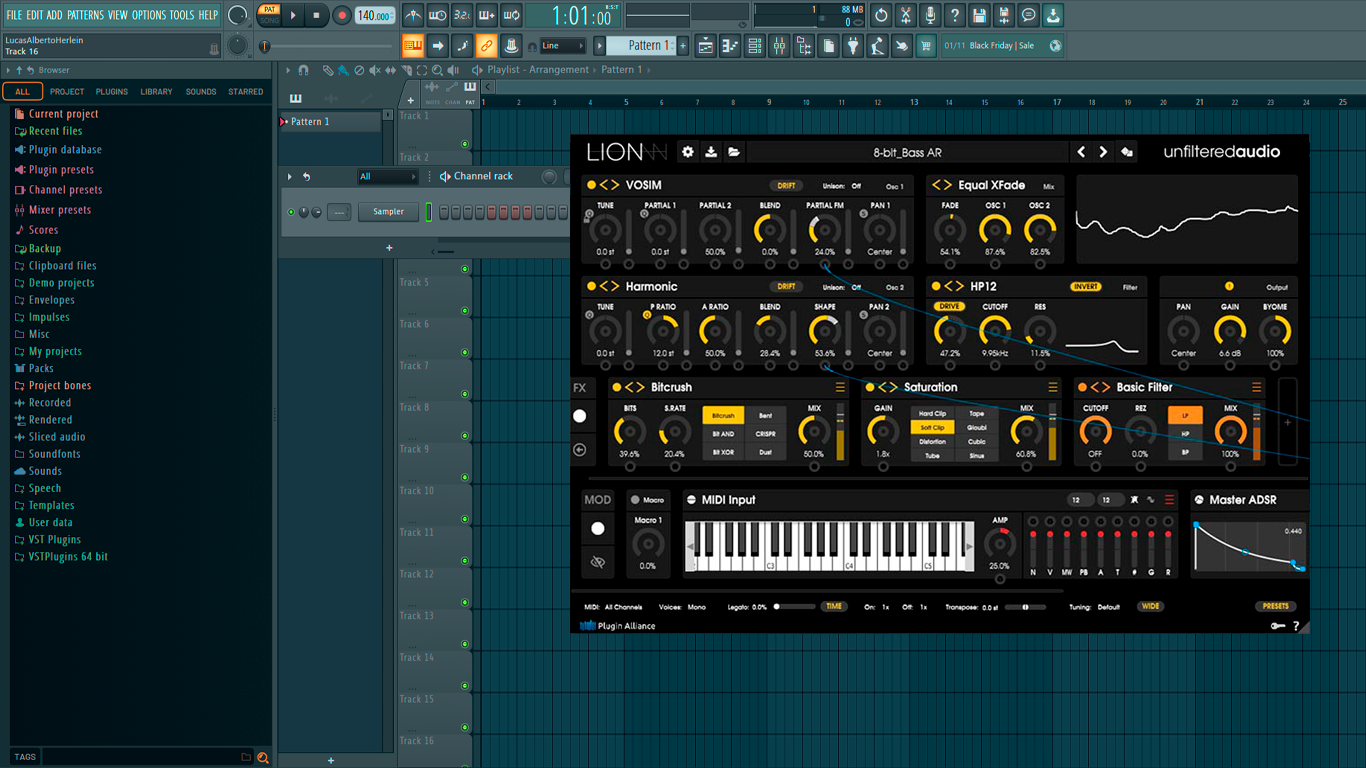The height and width of the screenshot is (768, 1366).
Task: Open LION settings gear icon
Action: point(688,152)
